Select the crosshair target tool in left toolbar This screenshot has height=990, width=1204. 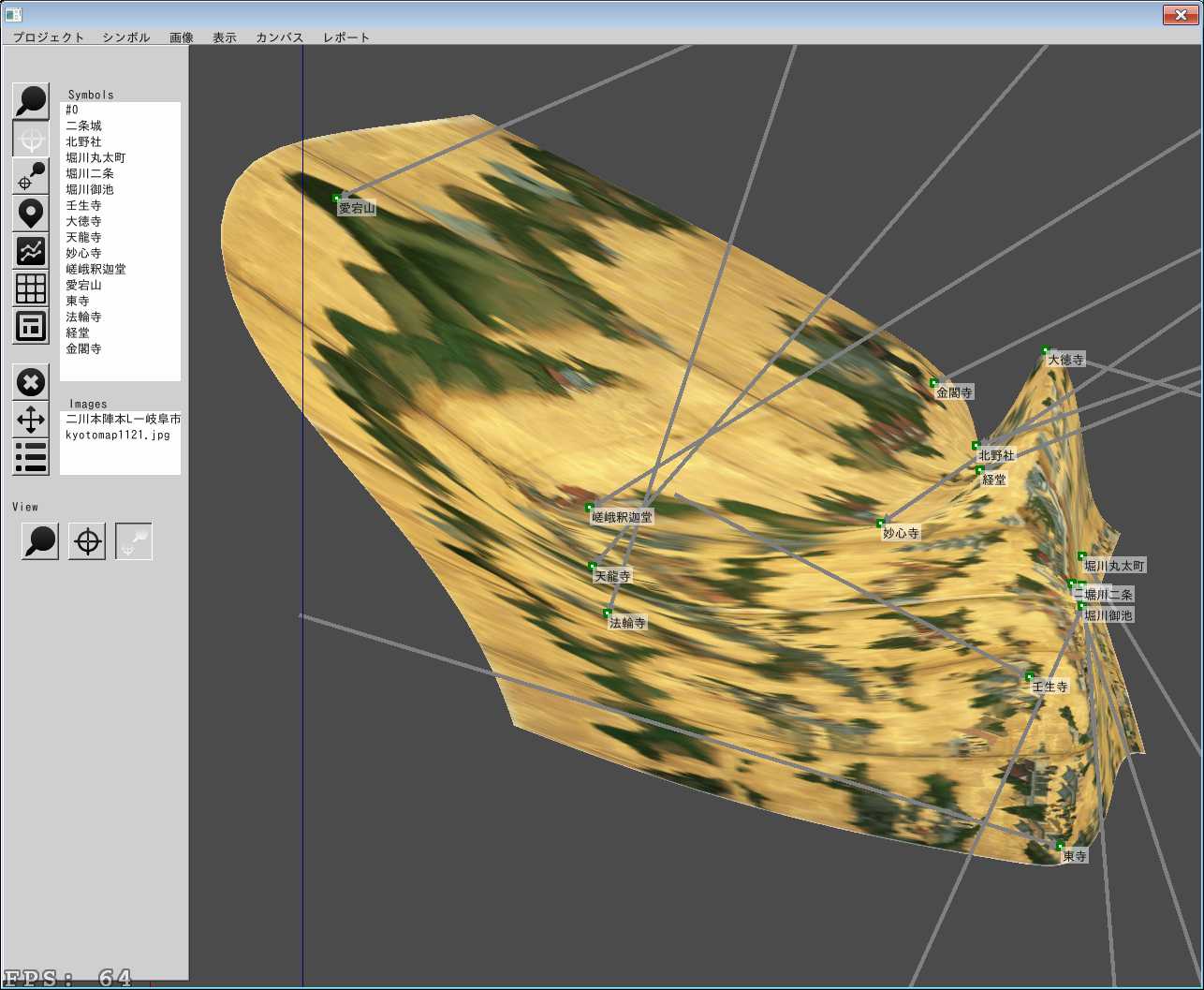click(31, 139)
